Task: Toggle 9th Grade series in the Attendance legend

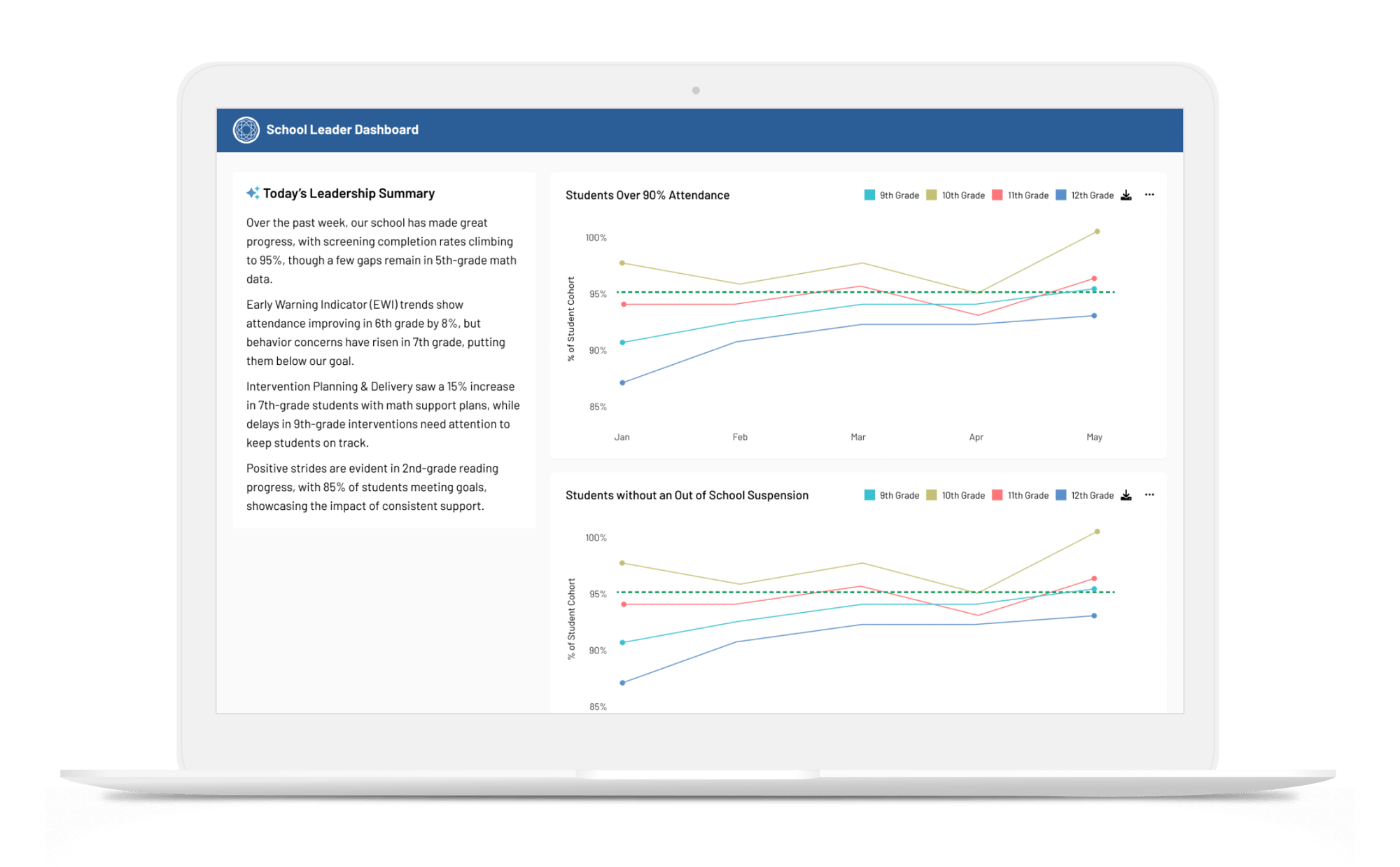Action: coord(891,195)
